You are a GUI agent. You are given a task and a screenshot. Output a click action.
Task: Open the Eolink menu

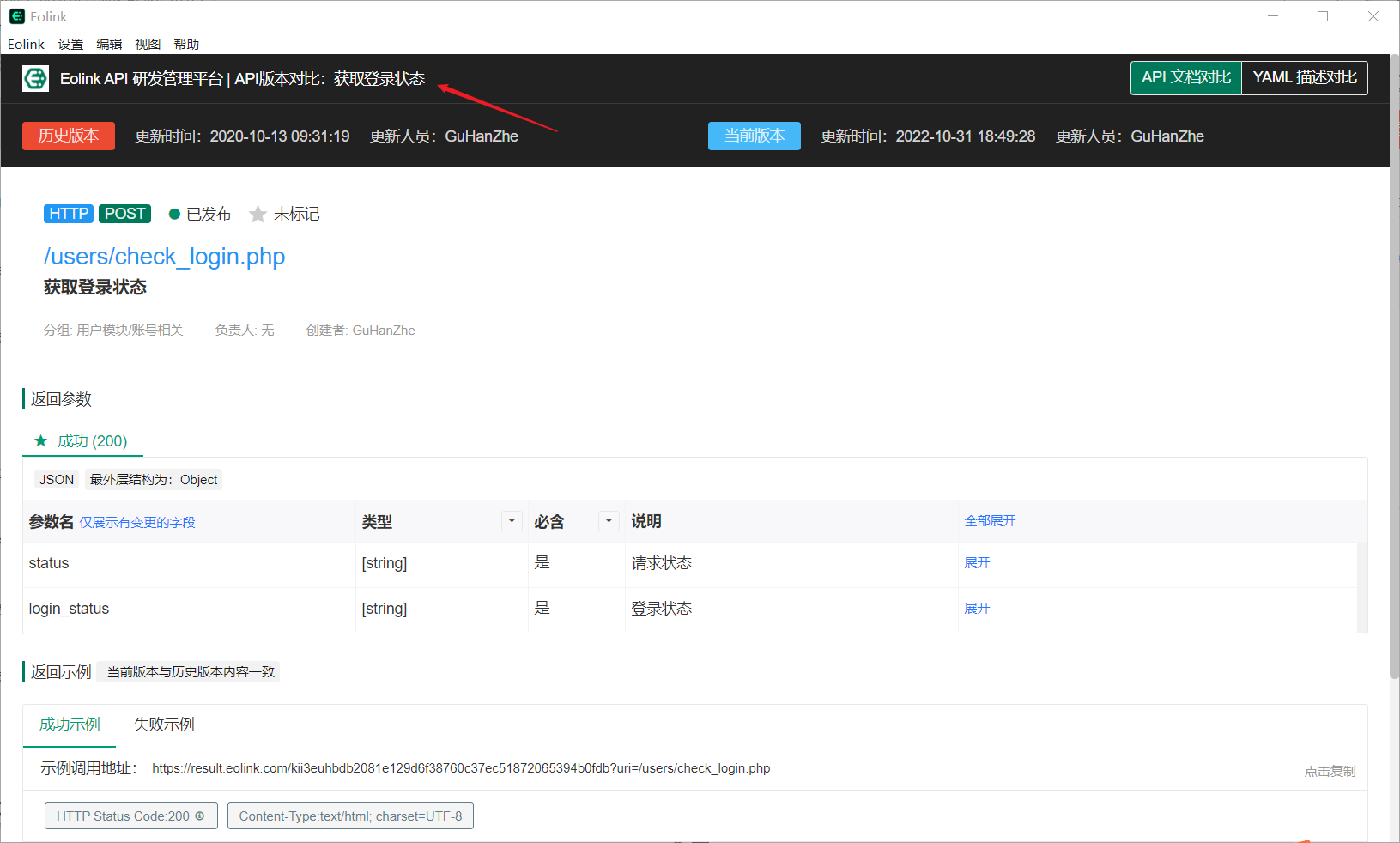tap(26, 44)
